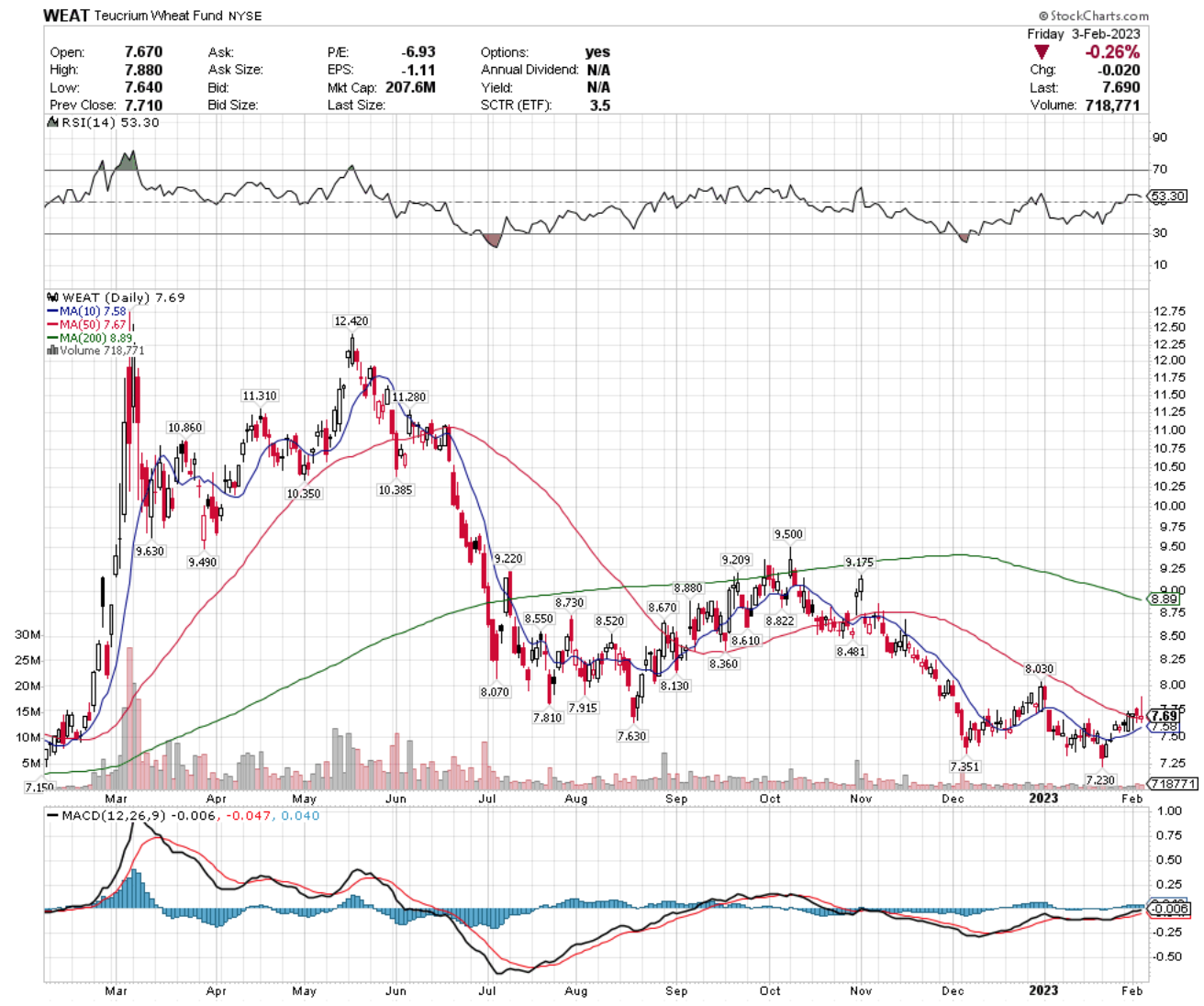Viewport: 1204px width, 1006px height.
Task: Click the 12.420 peak price label
Action: click(x=351, y=321)
